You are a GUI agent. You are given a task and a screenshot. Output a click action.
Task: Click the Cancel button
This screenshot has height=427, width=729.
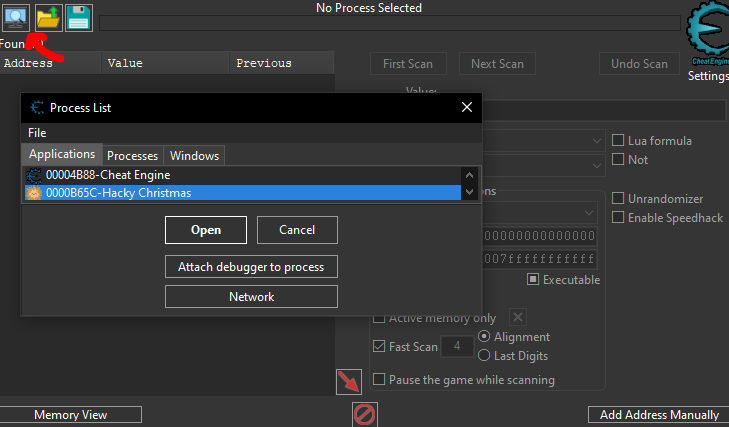click(297, 230)
